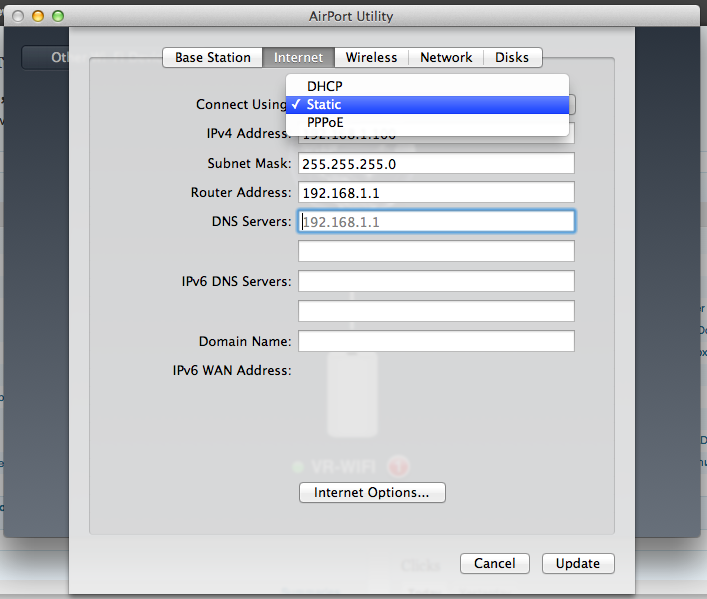Open the Wireless tab
Image resolution: width=707 pixels, height=599 pixels.
coord(372,58)
